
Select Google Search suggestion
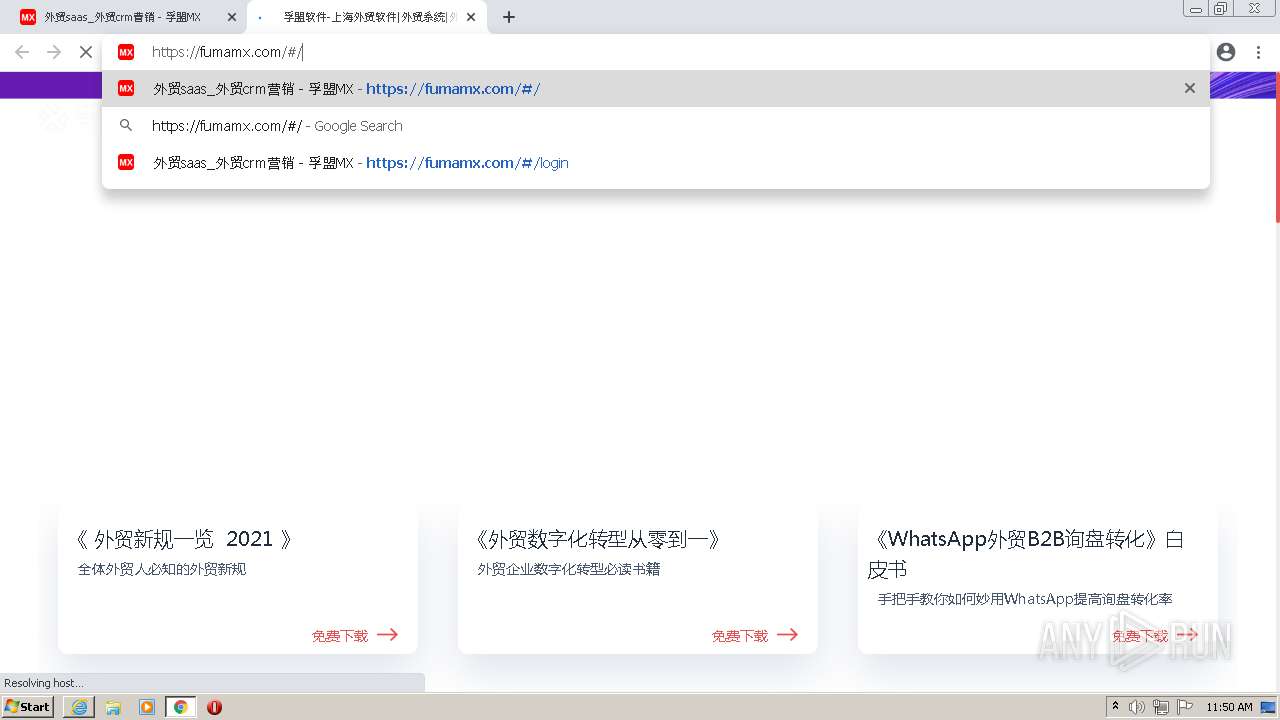[656, 126]
